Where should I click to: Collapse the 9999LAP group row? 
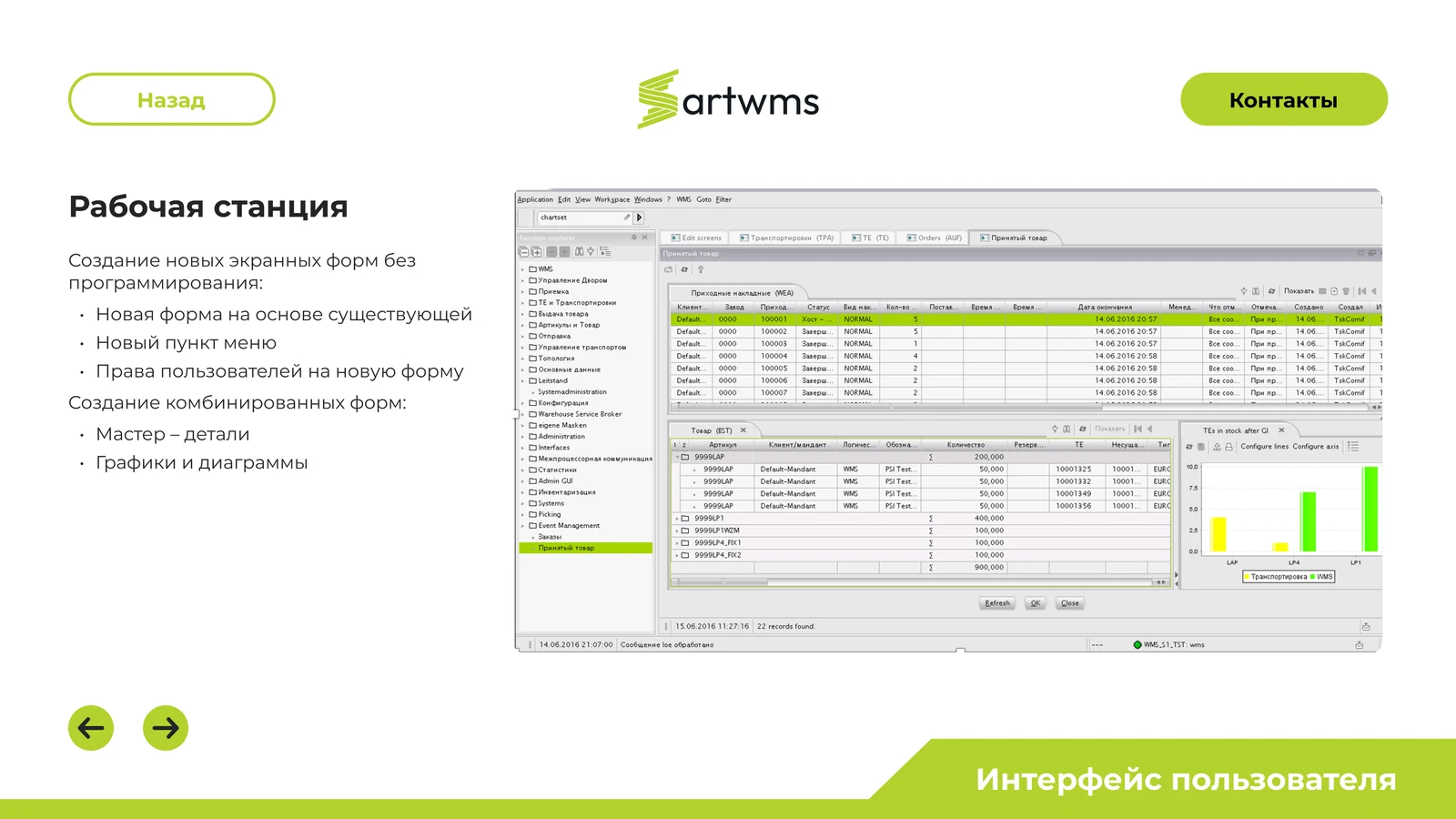676,457
